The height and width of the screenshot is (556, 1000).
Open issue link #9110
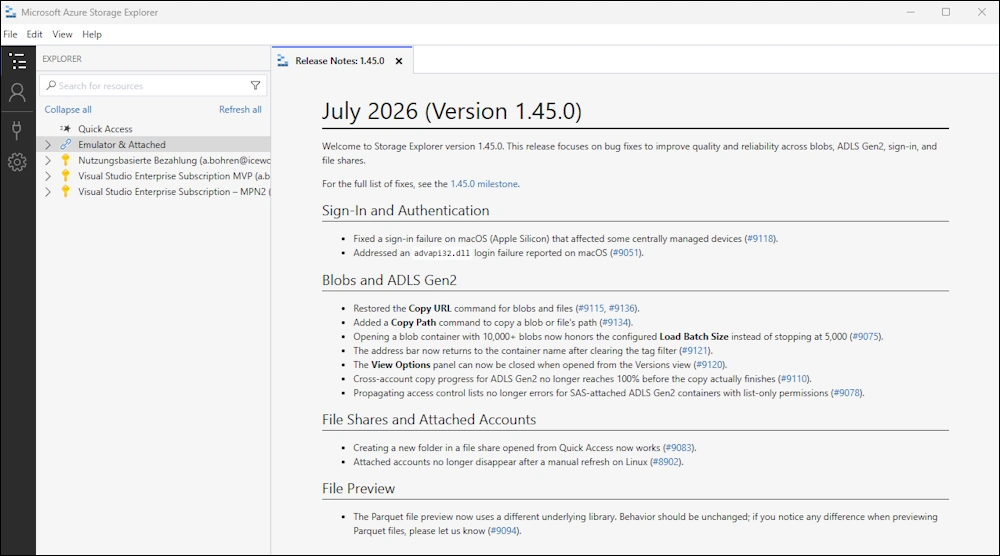(794, 379)
